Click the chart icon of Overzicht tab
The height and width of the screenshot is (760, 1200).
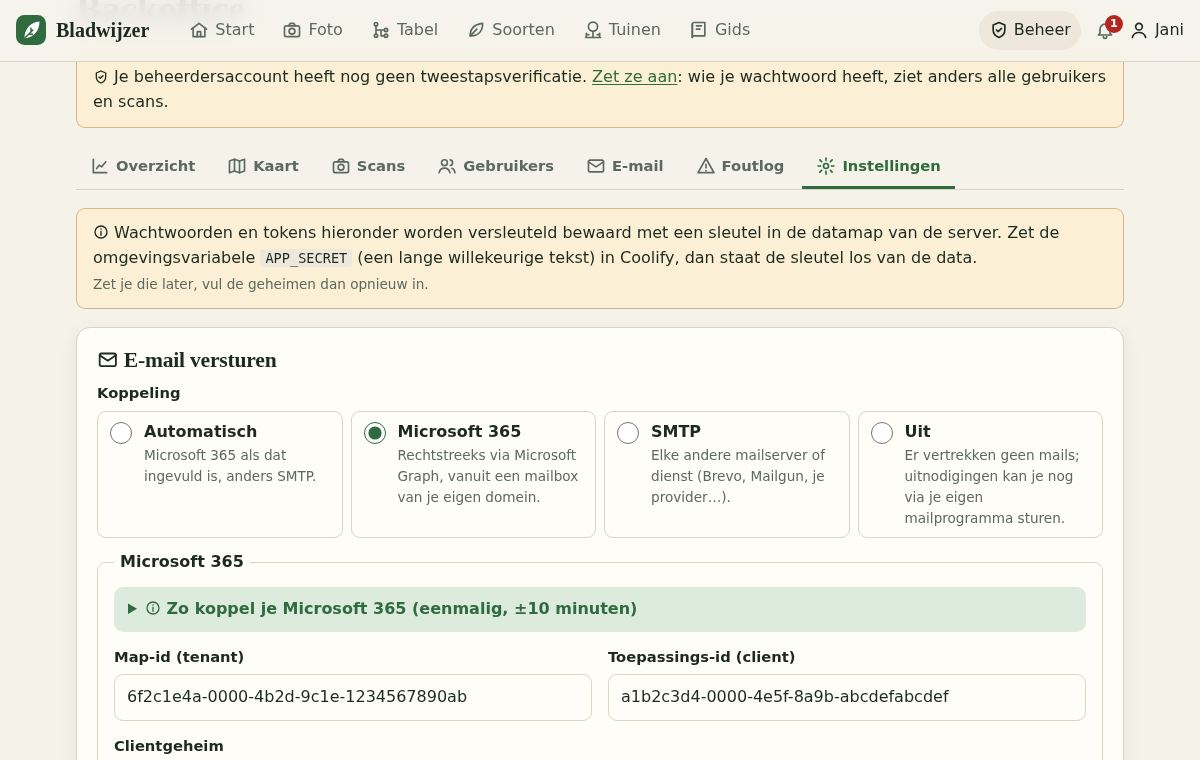pos(100,166)
